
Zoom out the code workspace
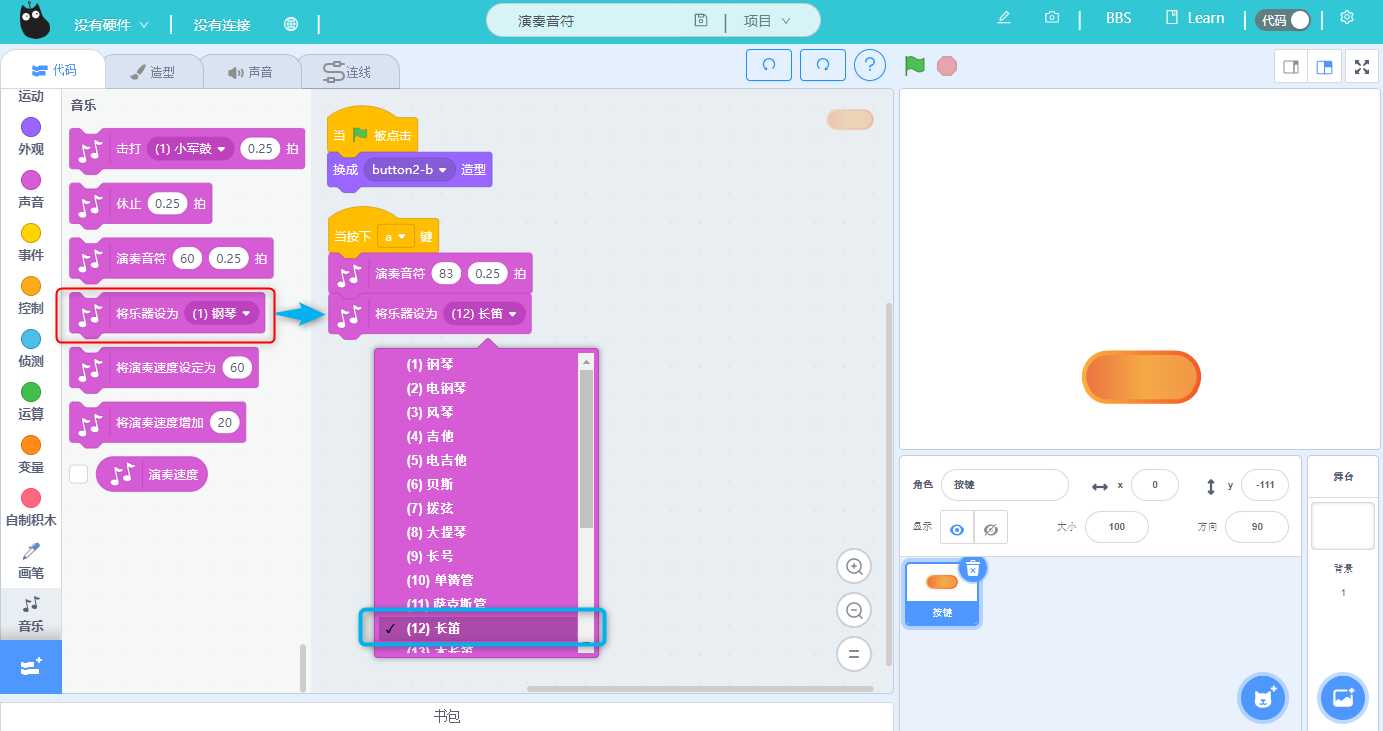[854, 610]
